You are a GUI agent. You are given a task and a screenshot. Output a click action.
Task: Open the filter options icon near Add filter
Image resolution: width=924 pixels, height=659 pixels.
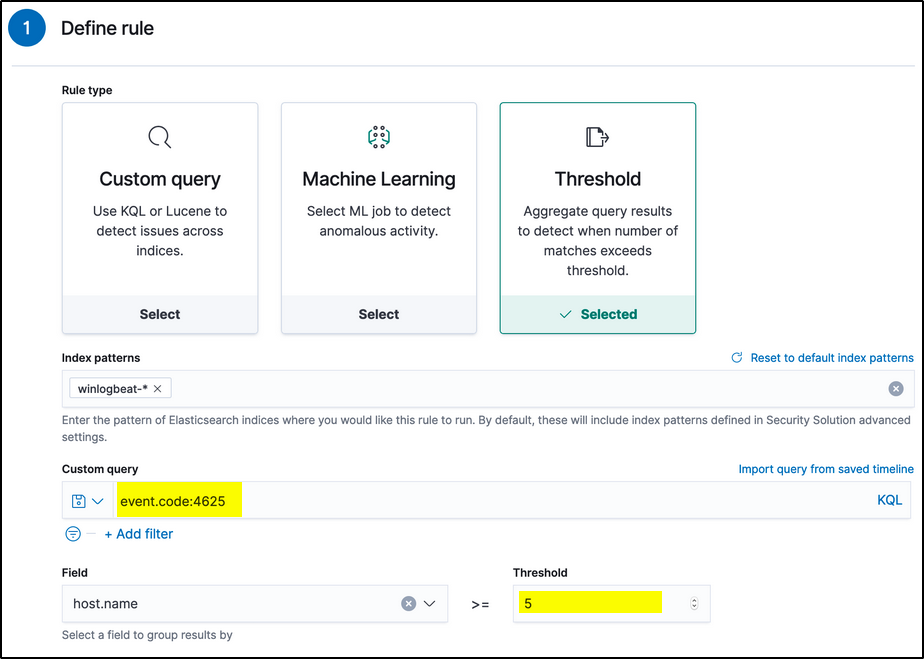coord(73,534)
